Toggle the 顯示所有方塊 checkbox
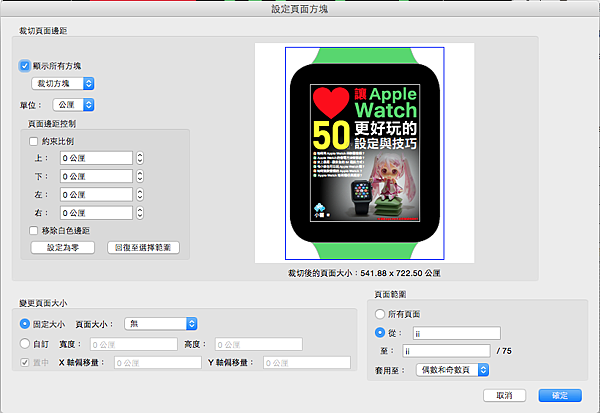Screen dimensions: 600x413 24,66
